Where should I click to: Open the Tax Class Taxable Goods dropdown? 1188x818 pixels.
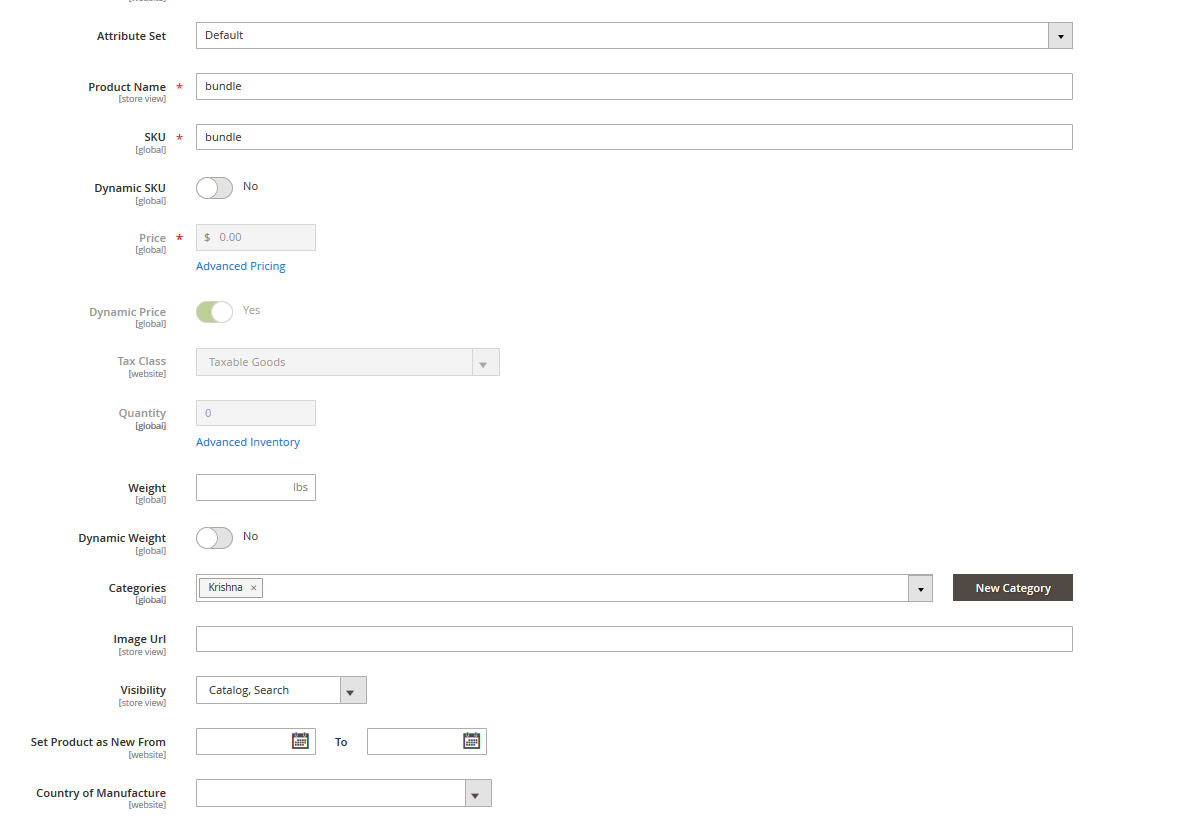tap(348, 362)
